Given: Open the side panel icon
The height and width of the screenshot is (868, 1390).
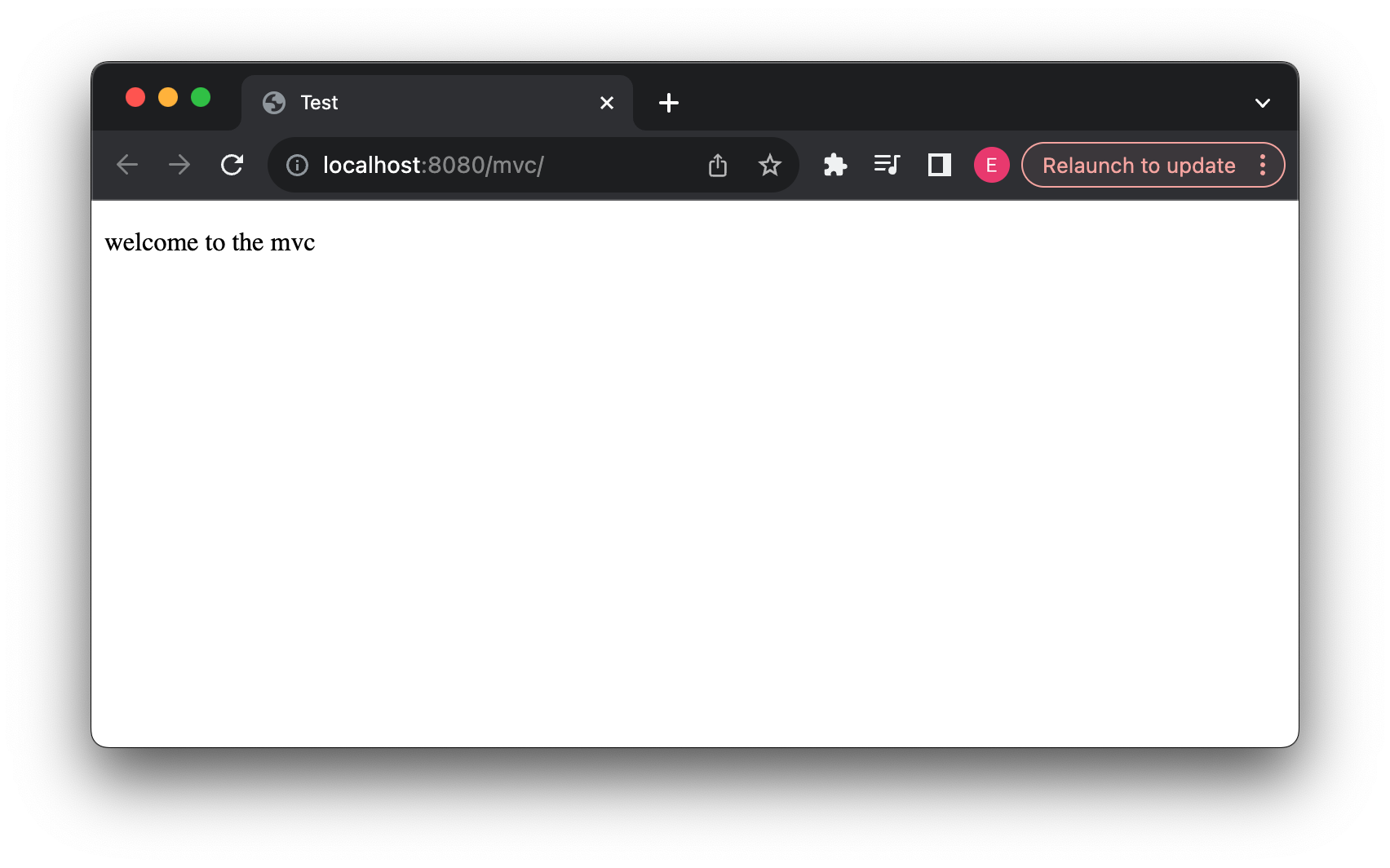Looking at the screenshot, I should pos(939,165).
